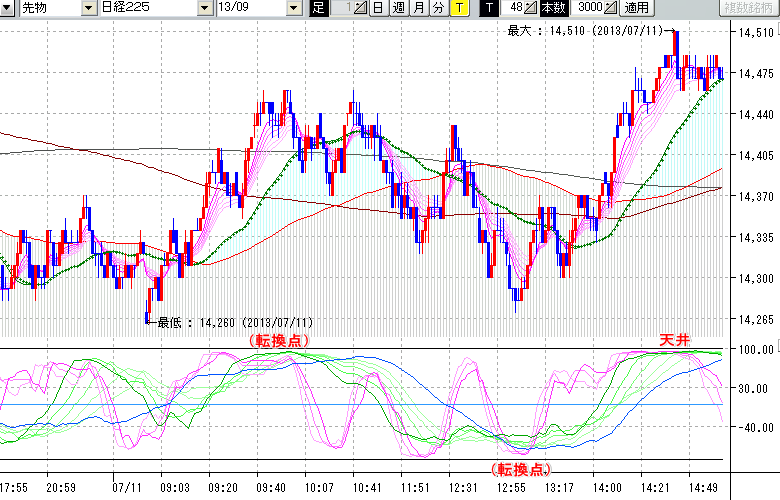
Task: Click the black 足 label icon
Action: (x=318, y=9)
